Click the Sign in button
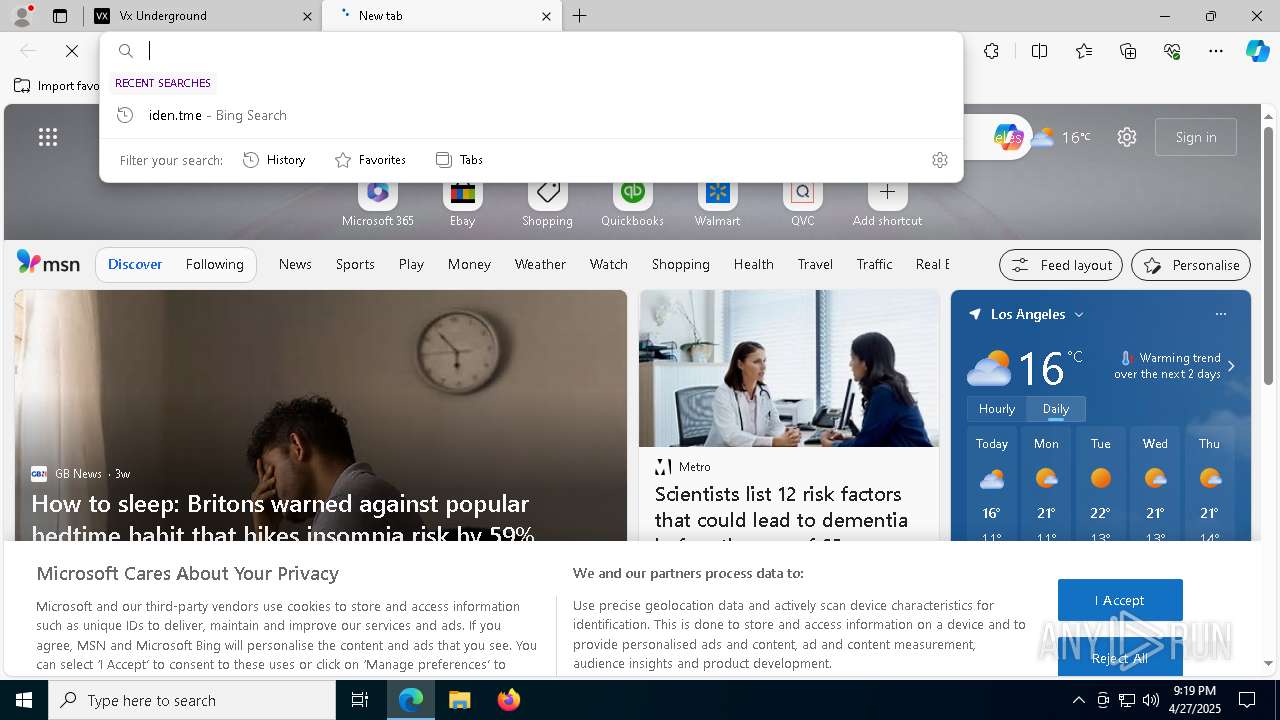This screenshot has height=720, width=1280. [x=1196, y=137]
